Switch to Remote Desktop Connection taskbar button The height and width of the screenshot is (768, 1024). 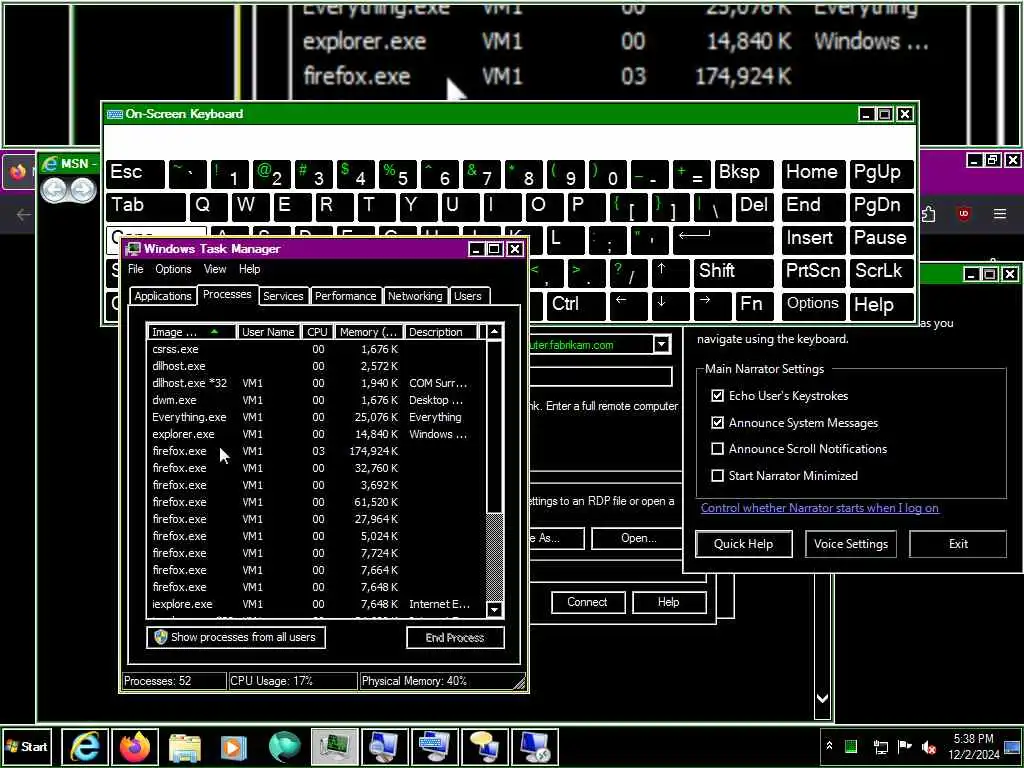coord(535,746)
